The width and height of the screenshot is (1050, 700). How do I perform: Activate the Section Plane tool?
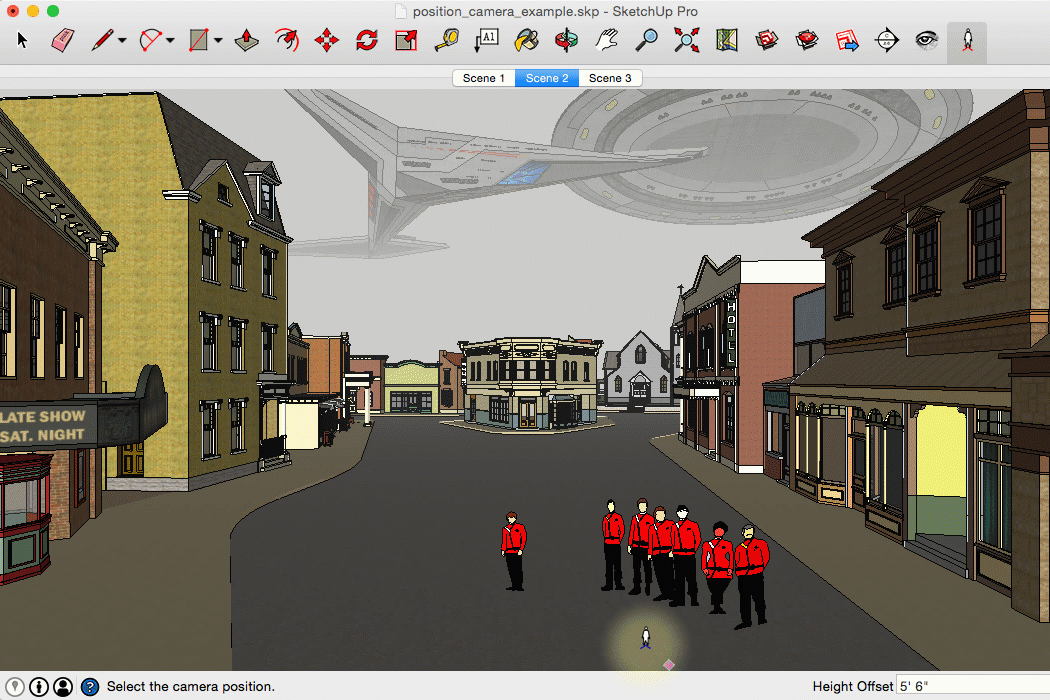(887, 40)
